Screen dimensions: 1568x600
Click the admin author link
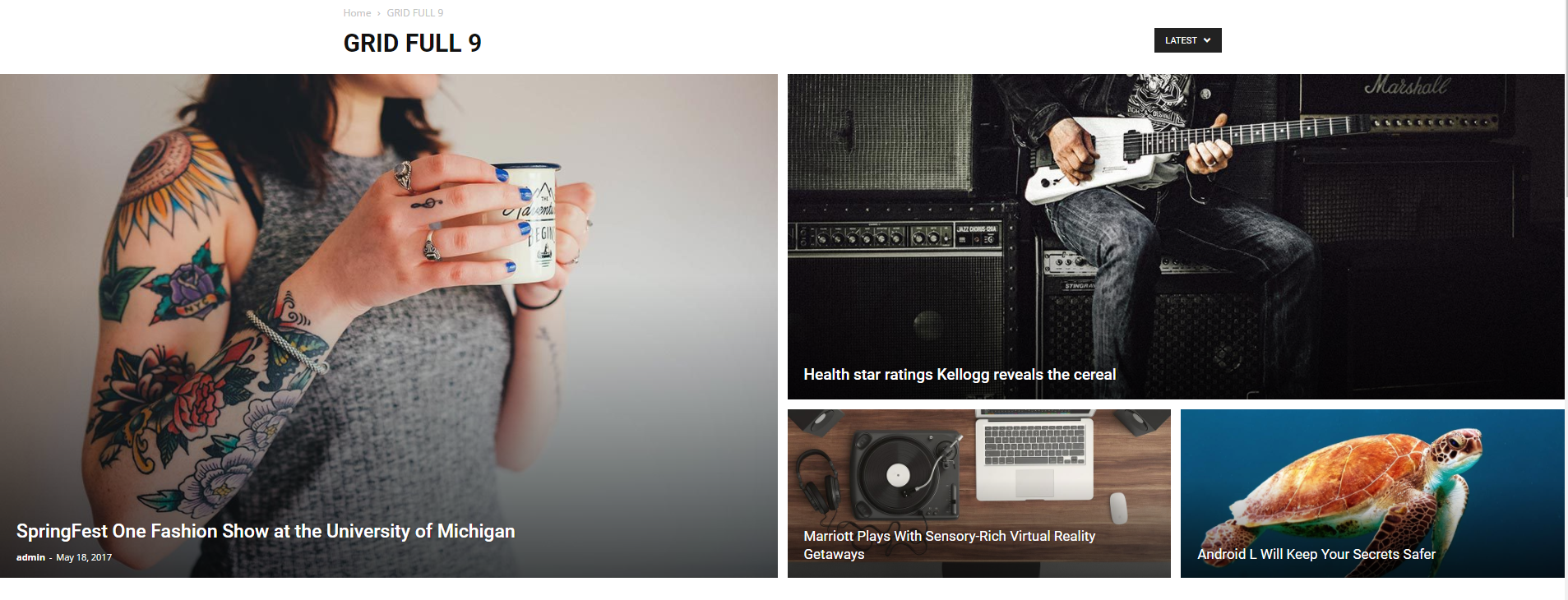pyautogui.click(x=30, y=557)
